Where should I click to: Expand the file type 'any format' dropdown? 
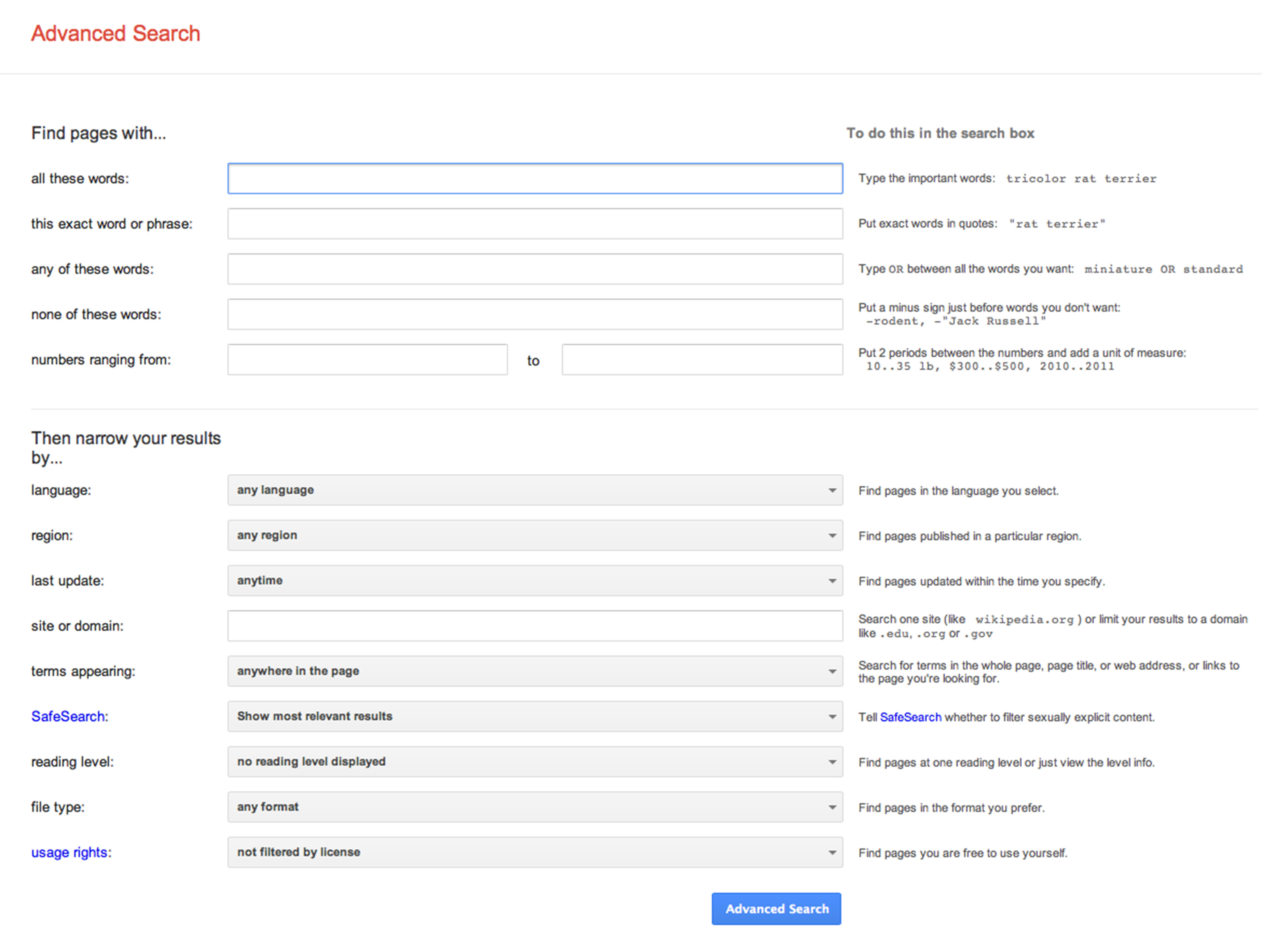535,807
